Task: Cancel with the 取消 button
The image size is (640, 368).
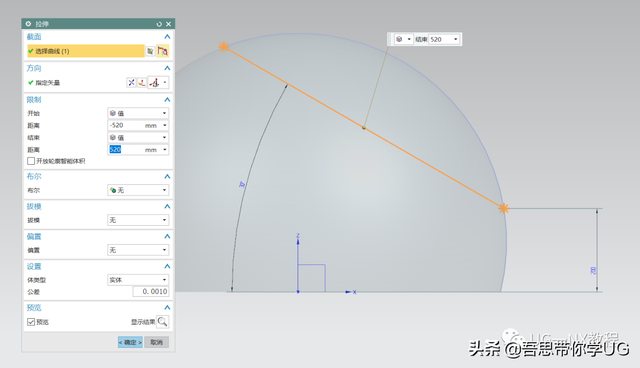Action: point(156,342)
